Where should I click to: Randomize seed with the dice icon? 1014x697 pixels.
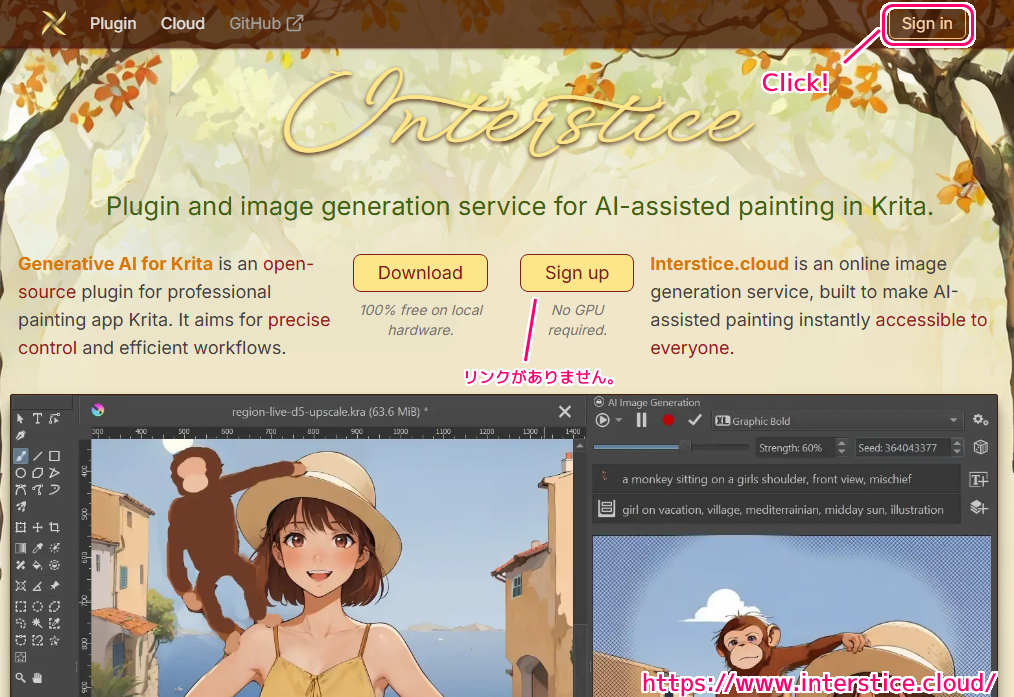pos(980,447)
